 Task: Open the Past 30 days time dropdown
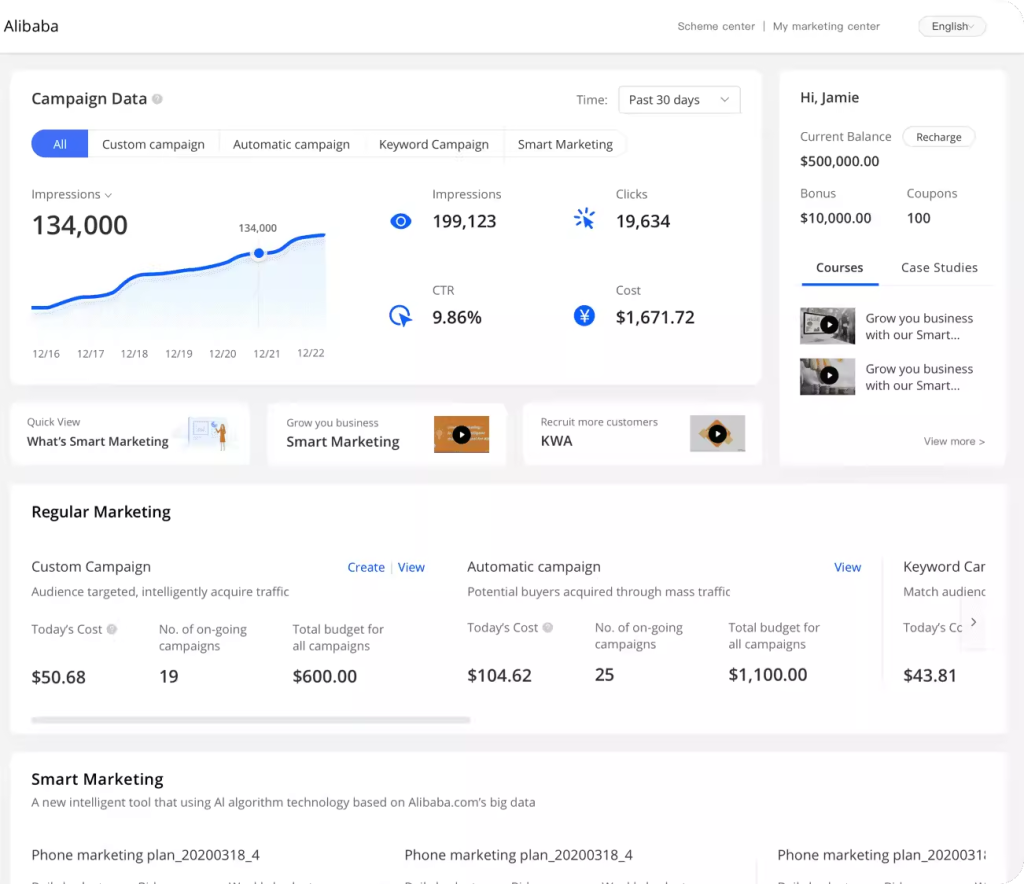coord(679,100)
